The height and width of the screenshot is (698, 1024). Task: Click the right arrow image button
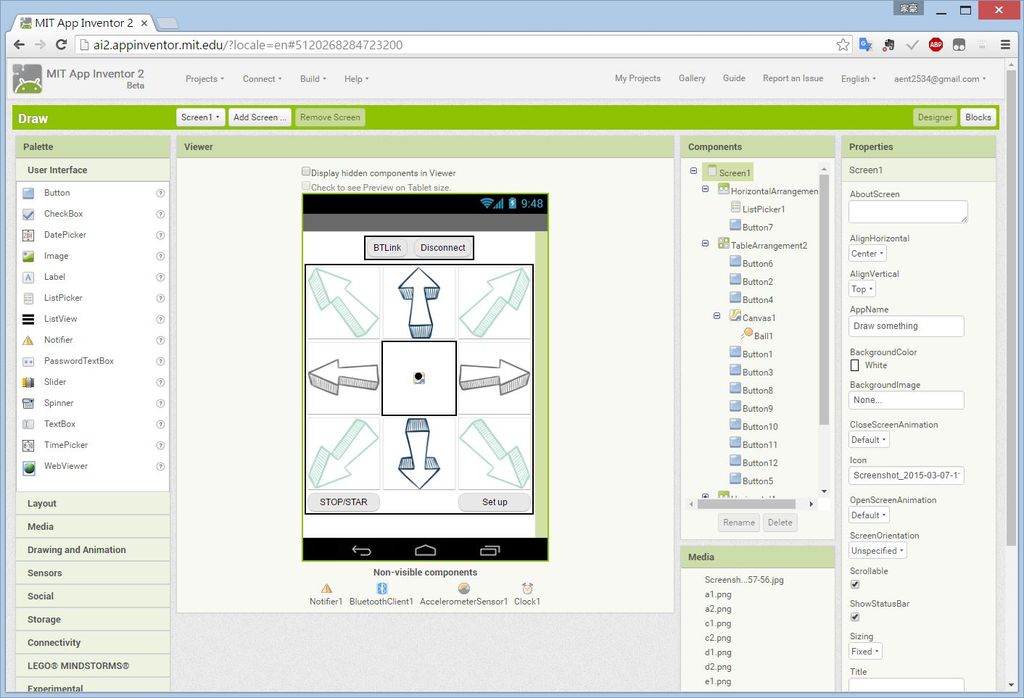[494, 377]
